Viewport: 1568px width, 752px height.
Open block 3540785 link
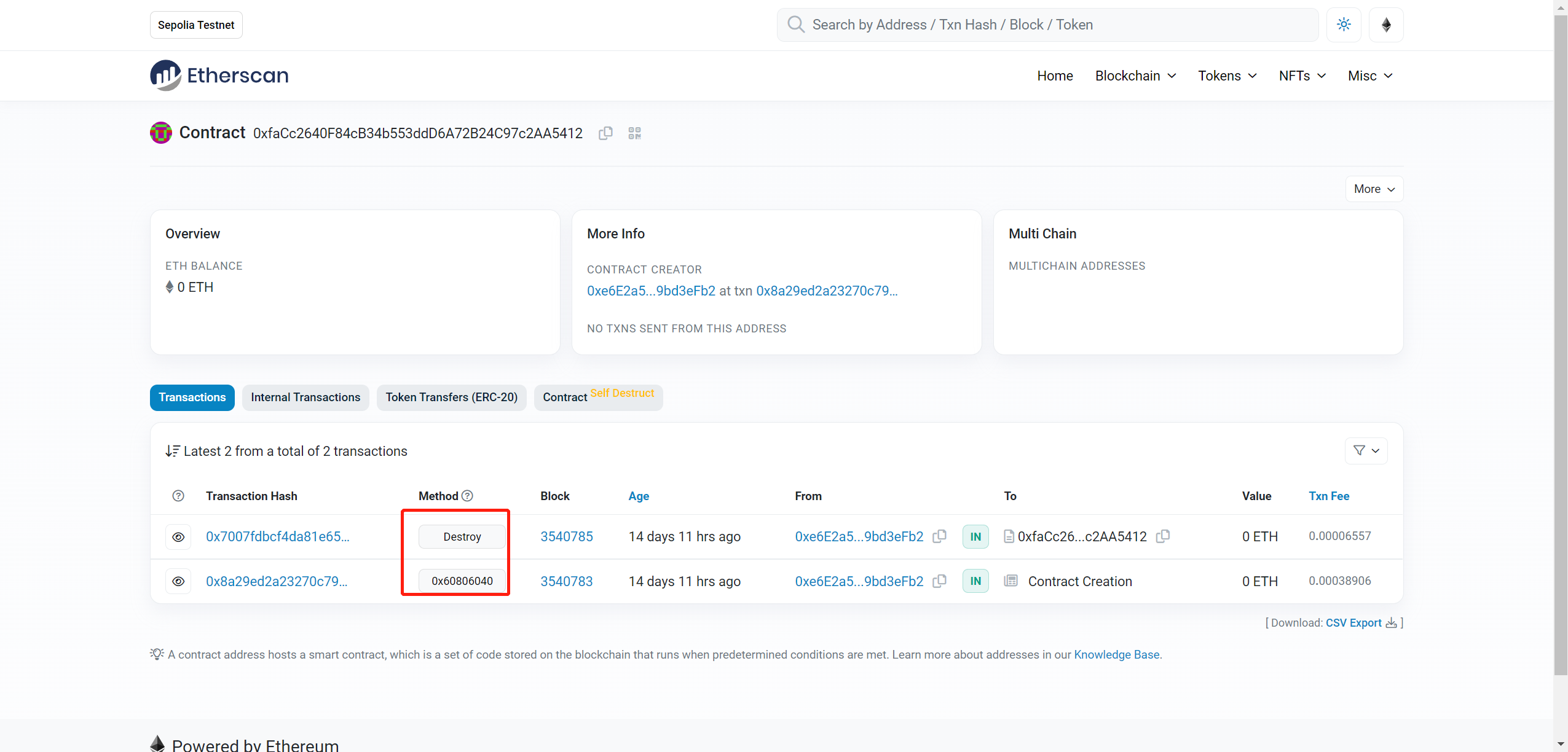[566, 536]
